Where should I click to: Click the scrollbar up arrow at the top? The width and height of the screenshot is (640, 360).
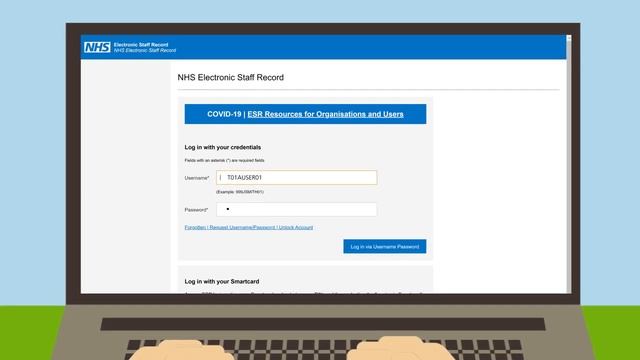click(x=569, y=38)
